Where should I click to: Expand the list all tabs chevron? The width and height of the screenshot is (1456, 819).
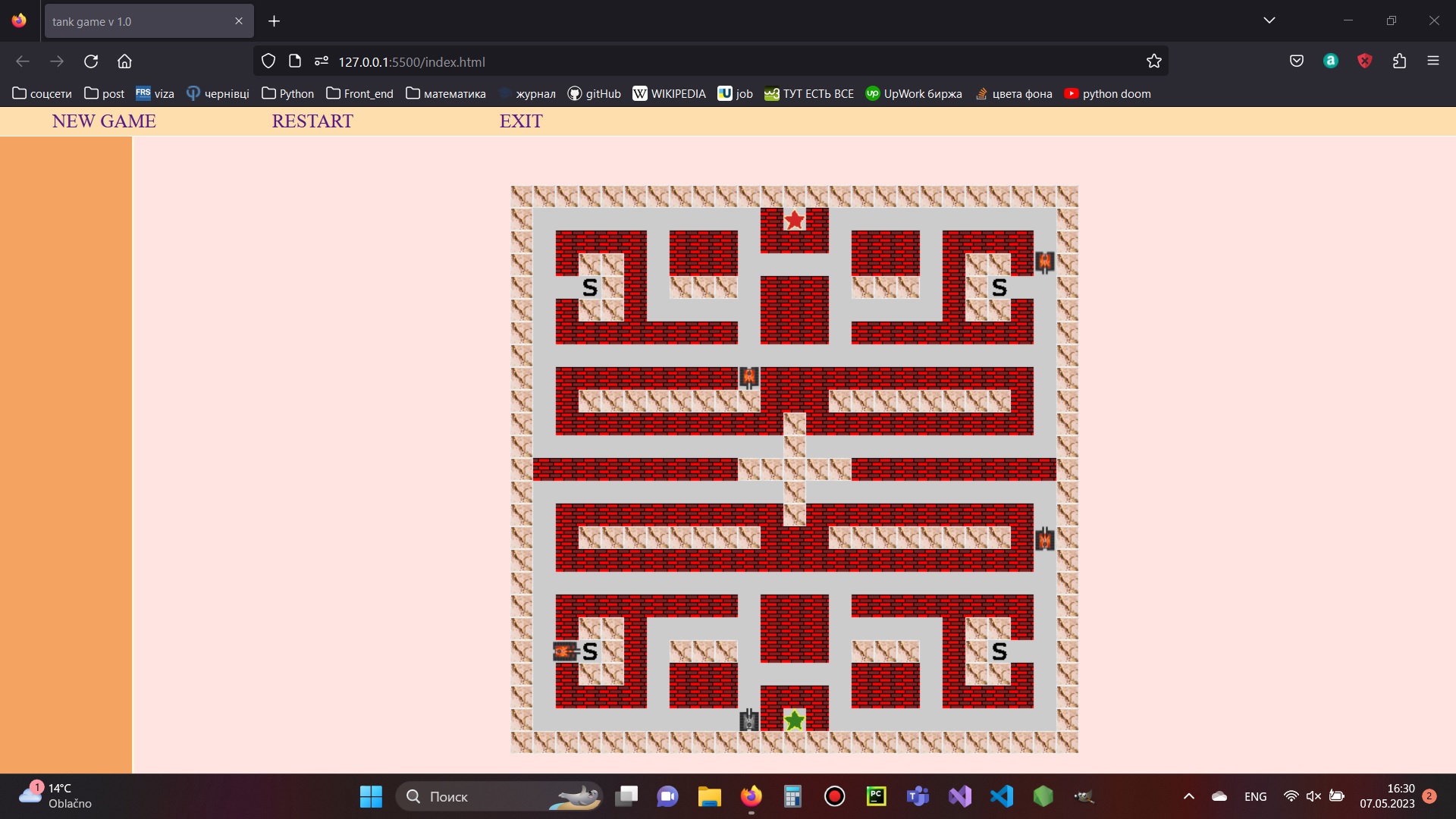[x=1269, y=20]
